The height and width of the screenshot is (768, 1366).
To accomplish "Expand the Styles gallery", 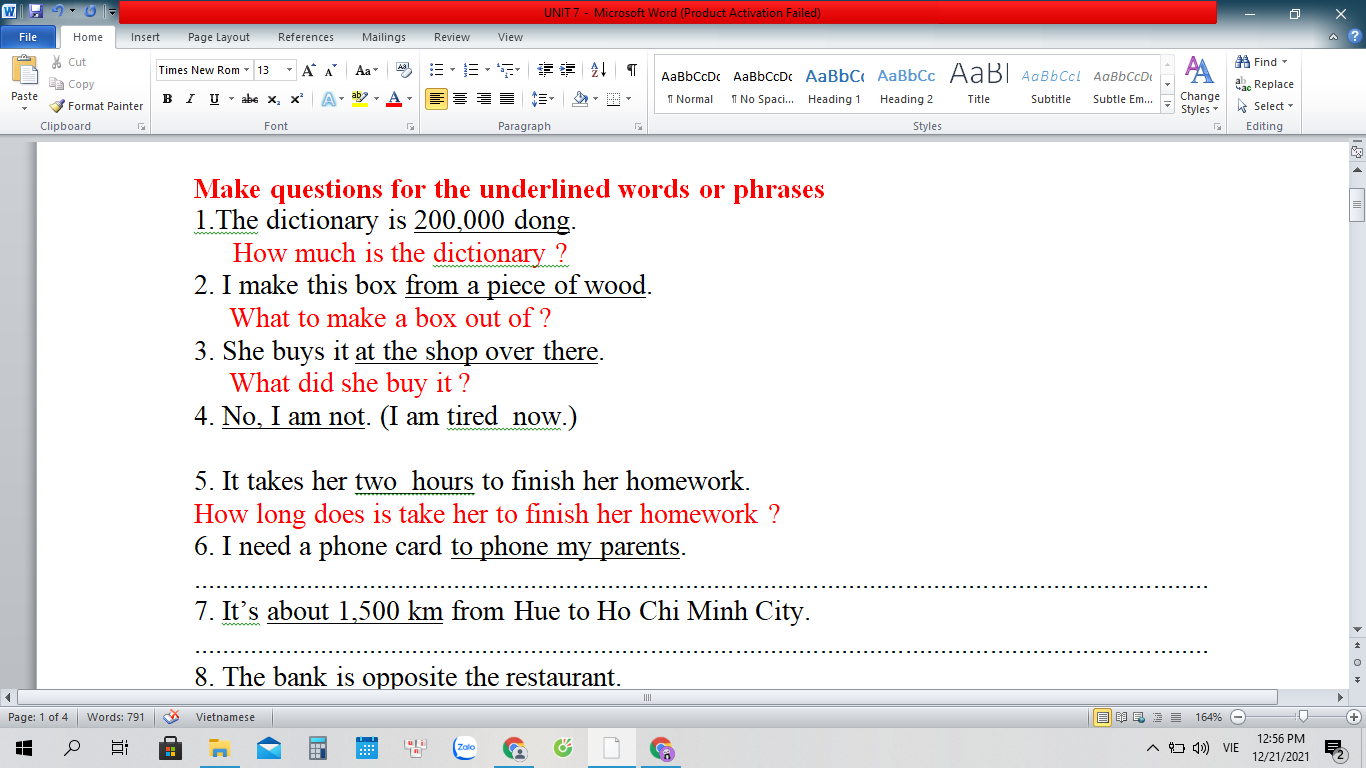I will tap(1167, 101).
